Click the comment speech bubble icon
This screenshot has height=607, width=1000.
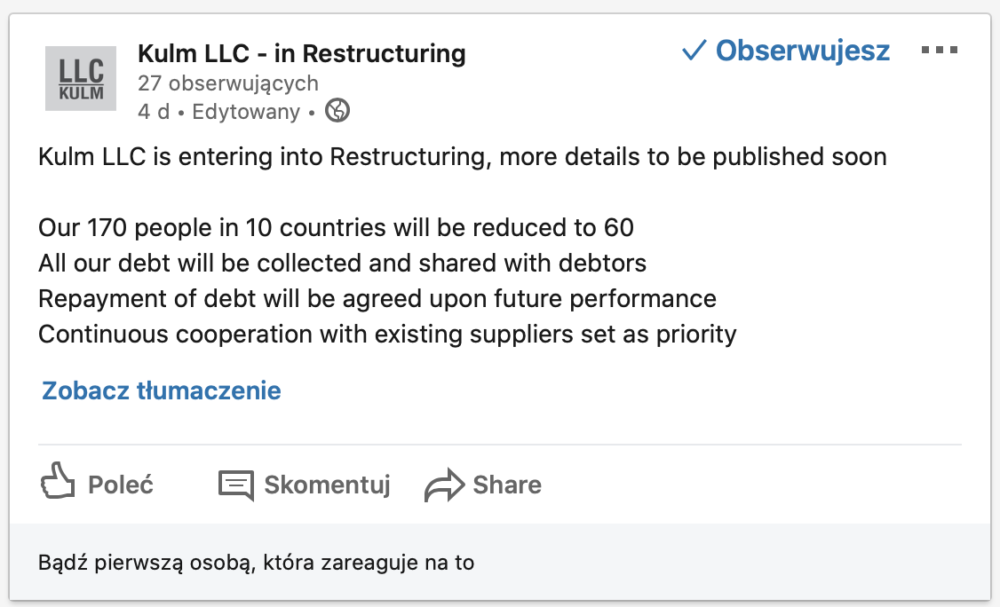pos(236,485)
